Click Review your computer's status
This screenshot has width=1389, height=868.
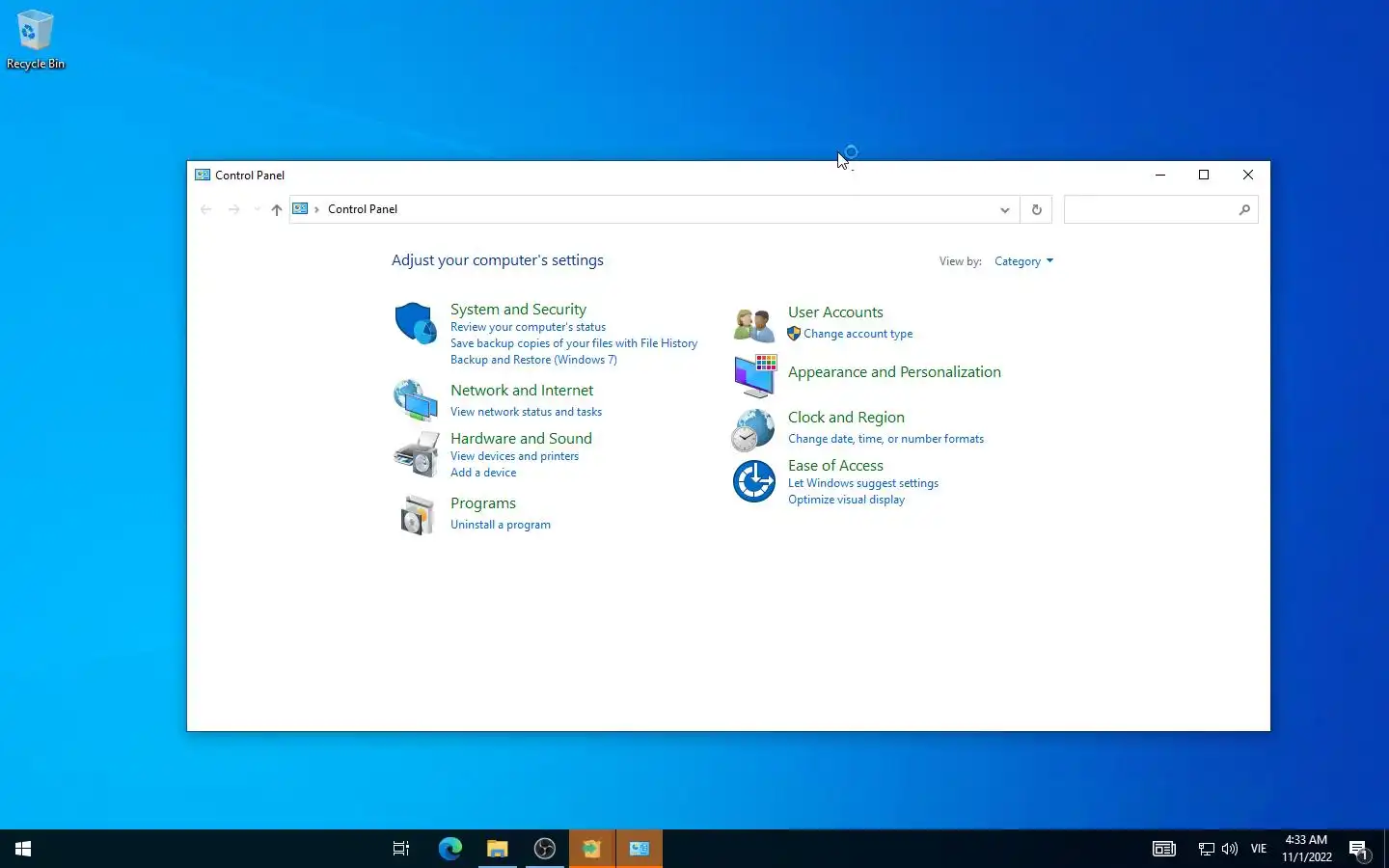pyautogui.click(x=528, y=327)
